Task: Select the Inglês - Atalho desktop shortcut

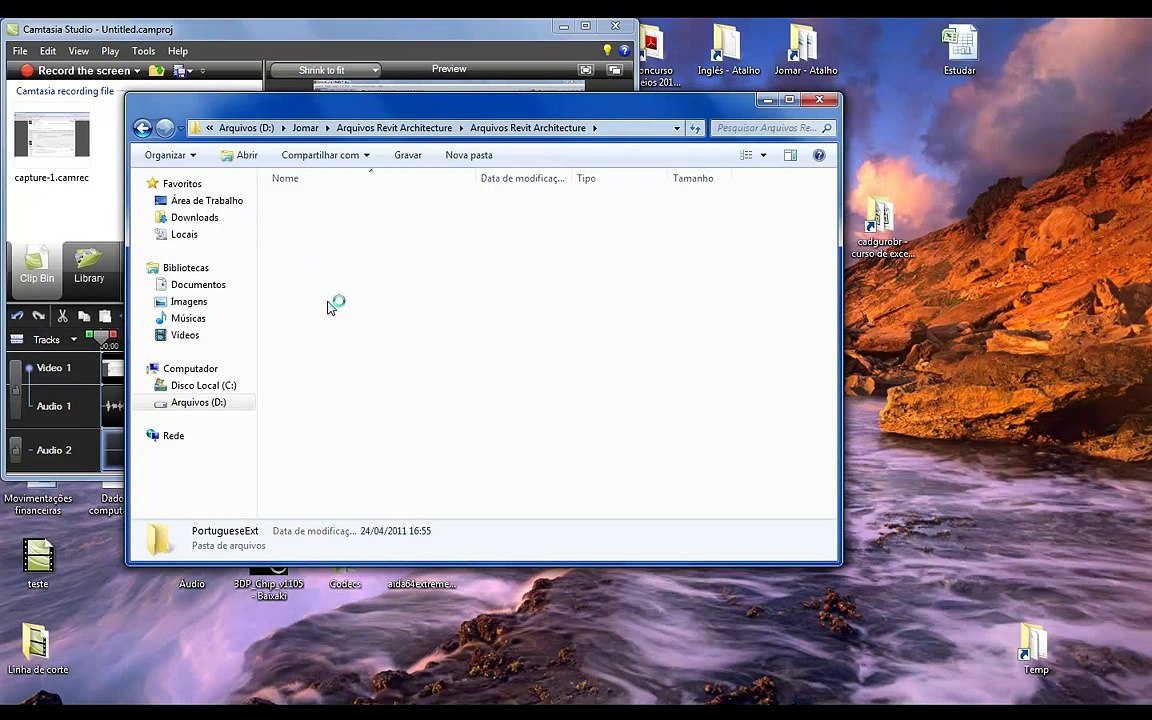Action: coord(728,50)
